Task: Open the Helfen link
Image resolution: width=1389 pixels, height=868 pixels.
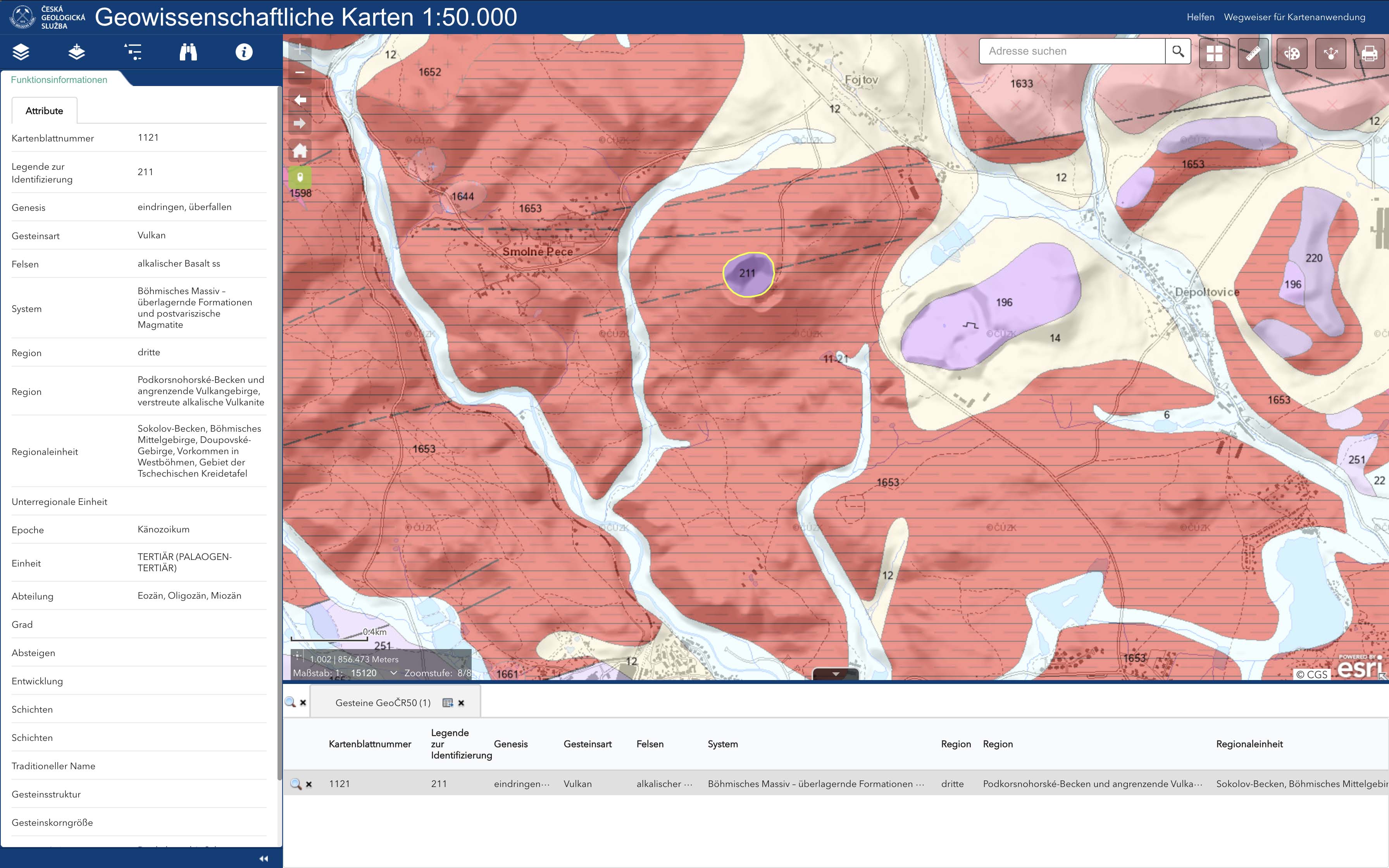Action: pyautogui.click(x=1200, y=17)
